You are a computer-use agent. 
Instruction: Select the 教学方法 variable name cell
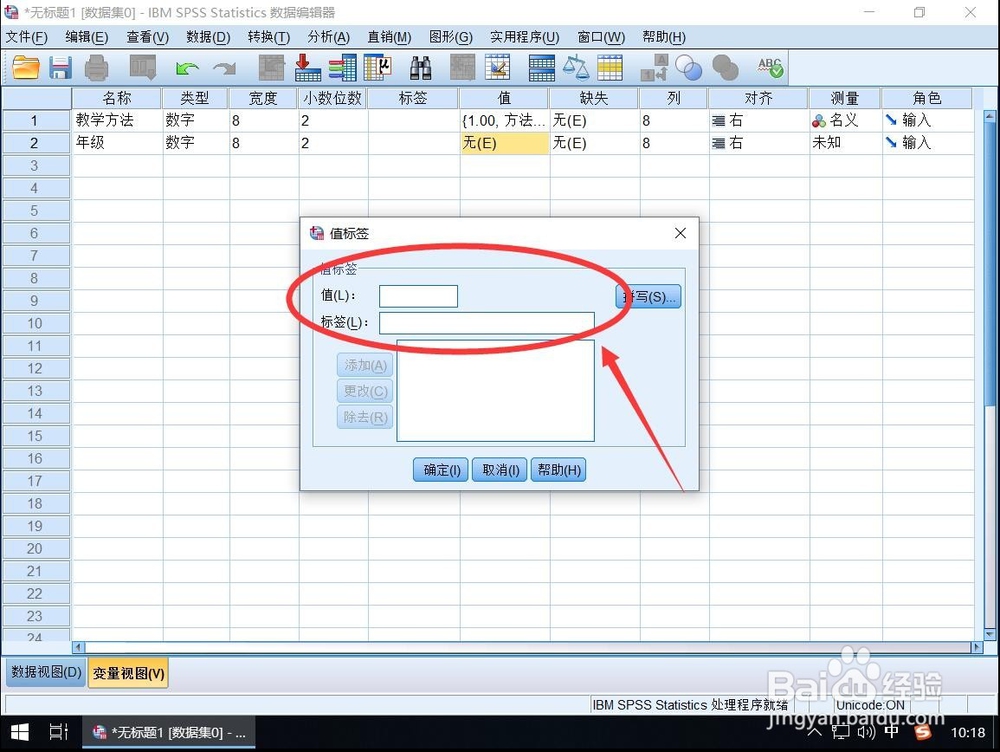117,120
